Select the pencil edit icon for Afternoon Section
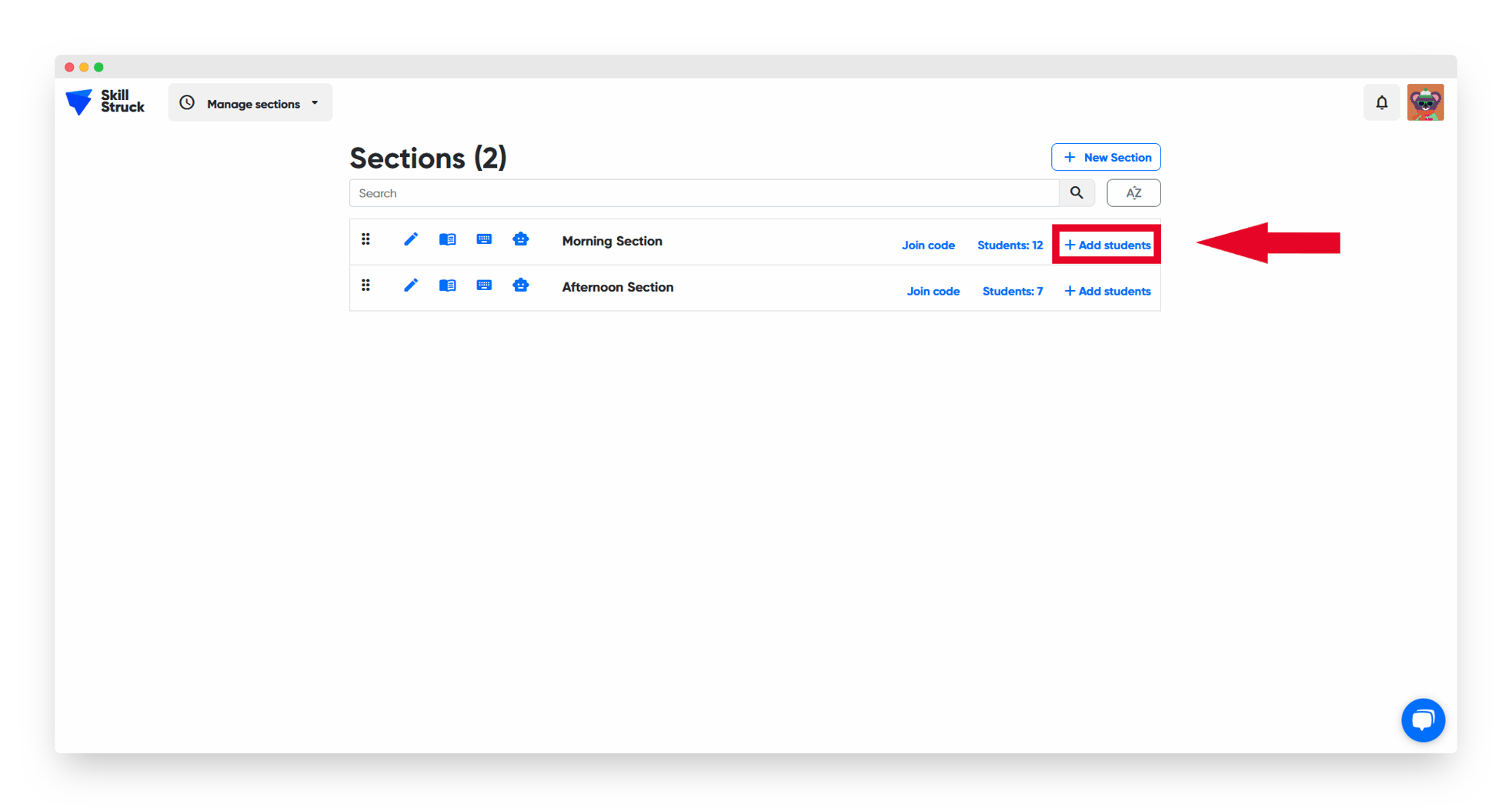This screenshot has height=808, width=1512. click(410, 285)
